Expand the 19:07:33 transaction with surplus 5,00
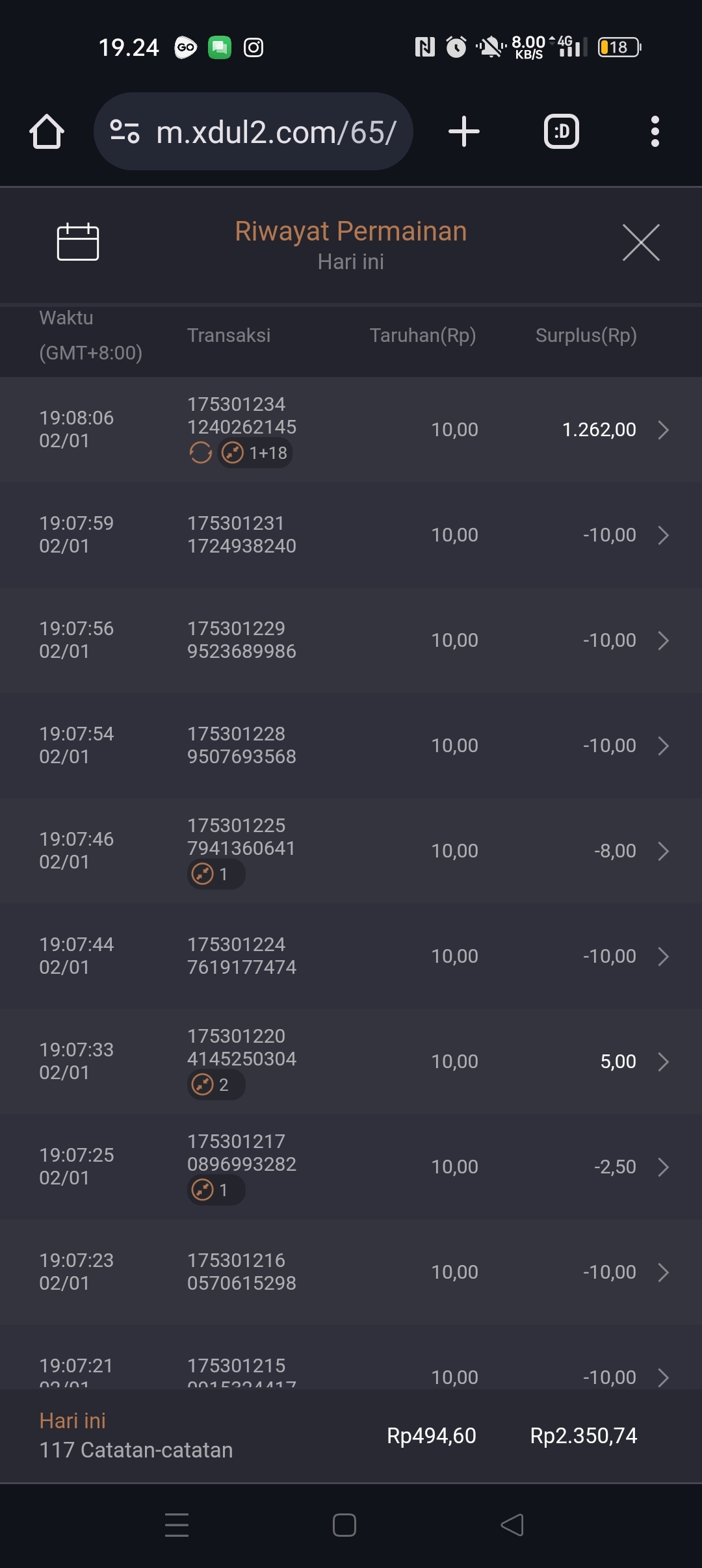 pyautogui.click(x=663, y=1062)
